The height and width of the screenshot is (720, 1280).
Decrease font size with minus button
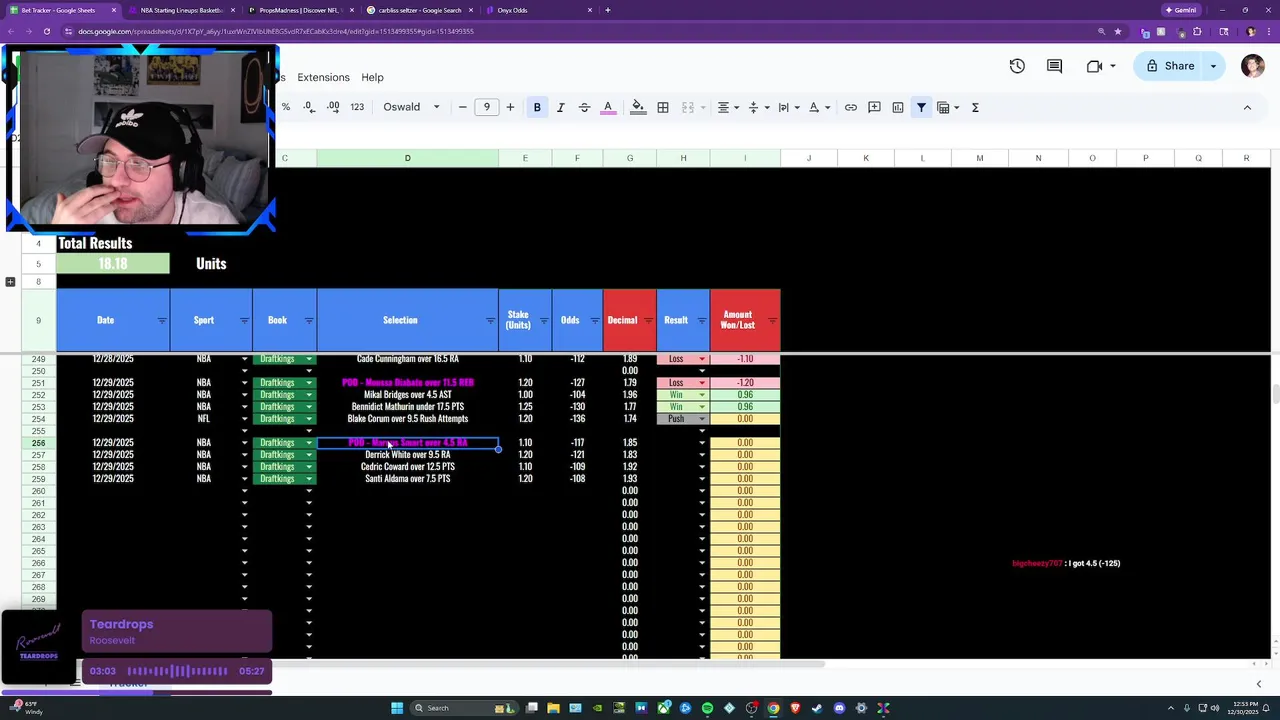click(x=462, y=107)
